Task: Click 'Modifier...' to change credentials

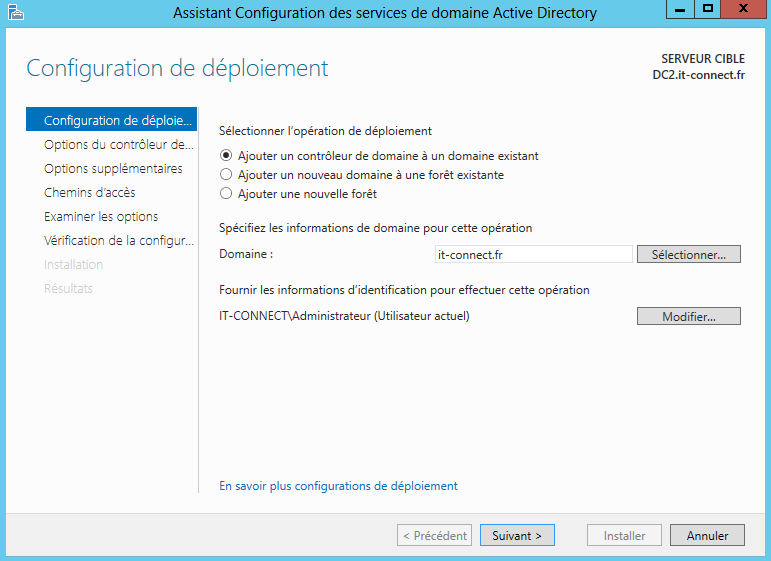Action: pyautogui.click(x=689, y=317)
